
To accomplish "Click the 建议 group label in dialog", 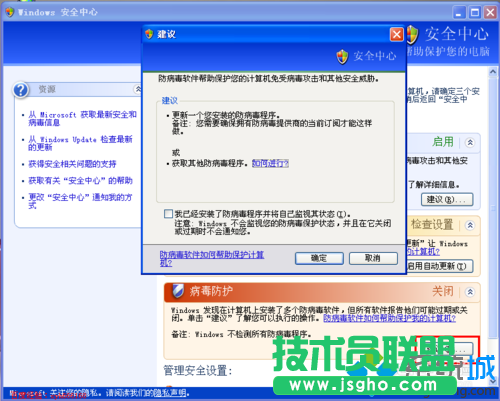I will click(170, 101).
